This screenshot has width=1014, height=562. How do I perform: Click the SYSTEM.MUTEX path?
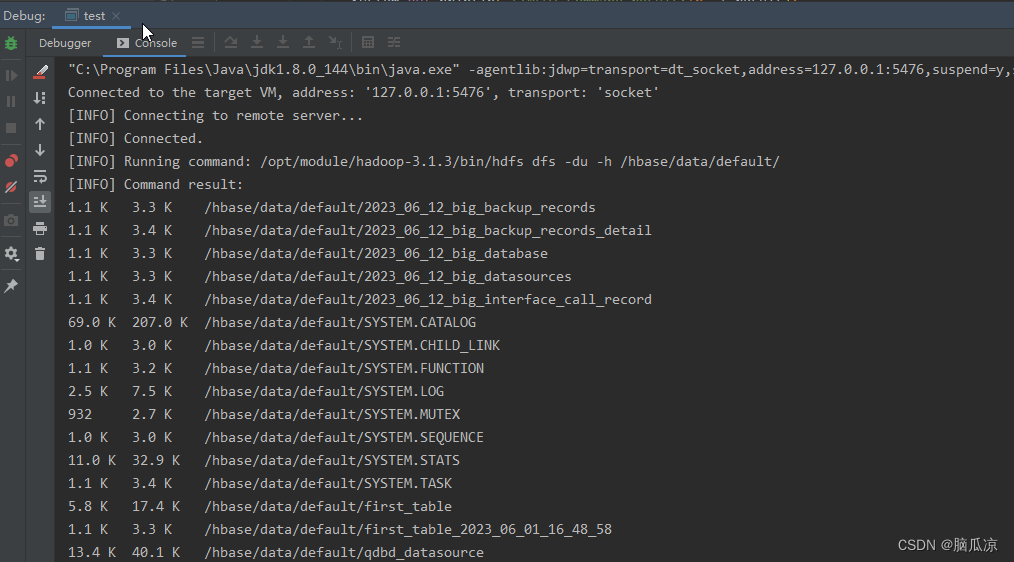[332, 415]
